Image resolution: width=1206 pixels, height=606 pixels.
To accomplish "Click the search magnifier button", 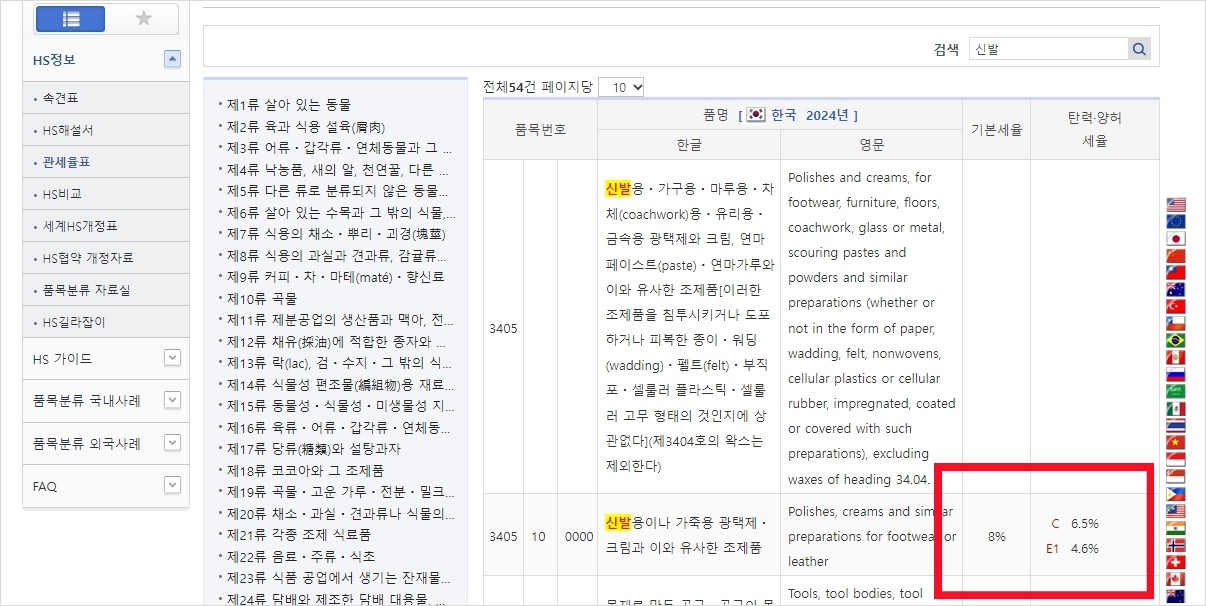I will (x=1139, y=49).
